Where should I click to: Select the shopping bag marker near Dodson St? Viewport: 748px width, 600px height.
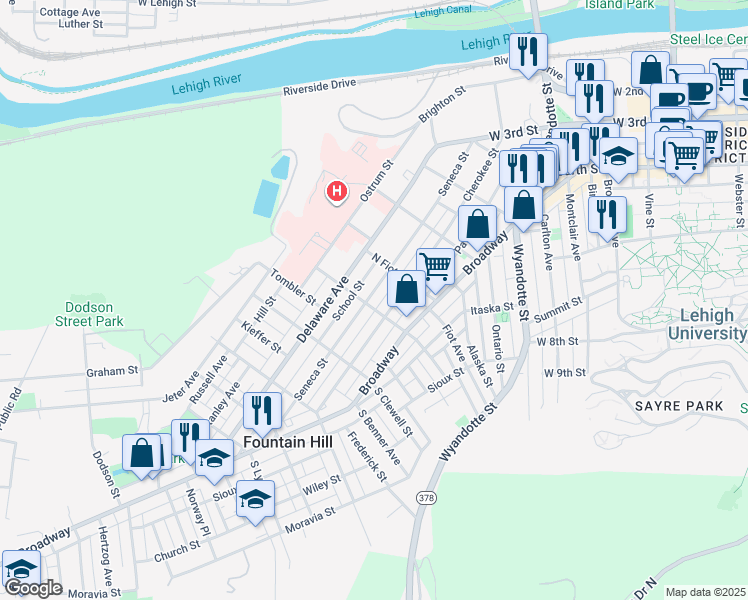click(x=143, y=453)
